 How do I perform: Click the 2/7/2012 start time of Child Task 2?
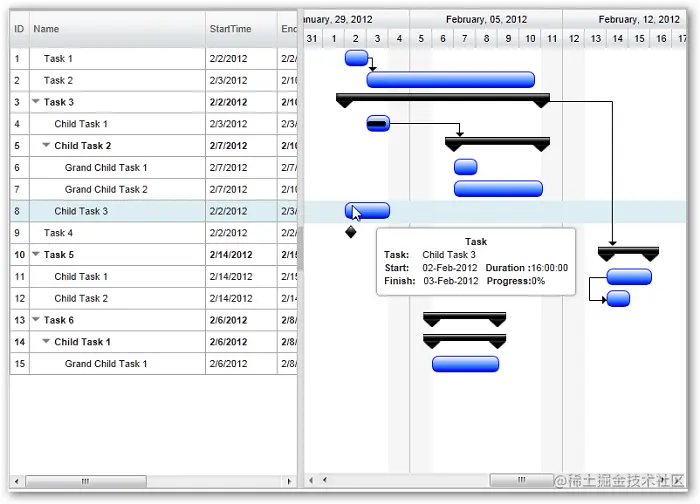(x=228, y=146)
